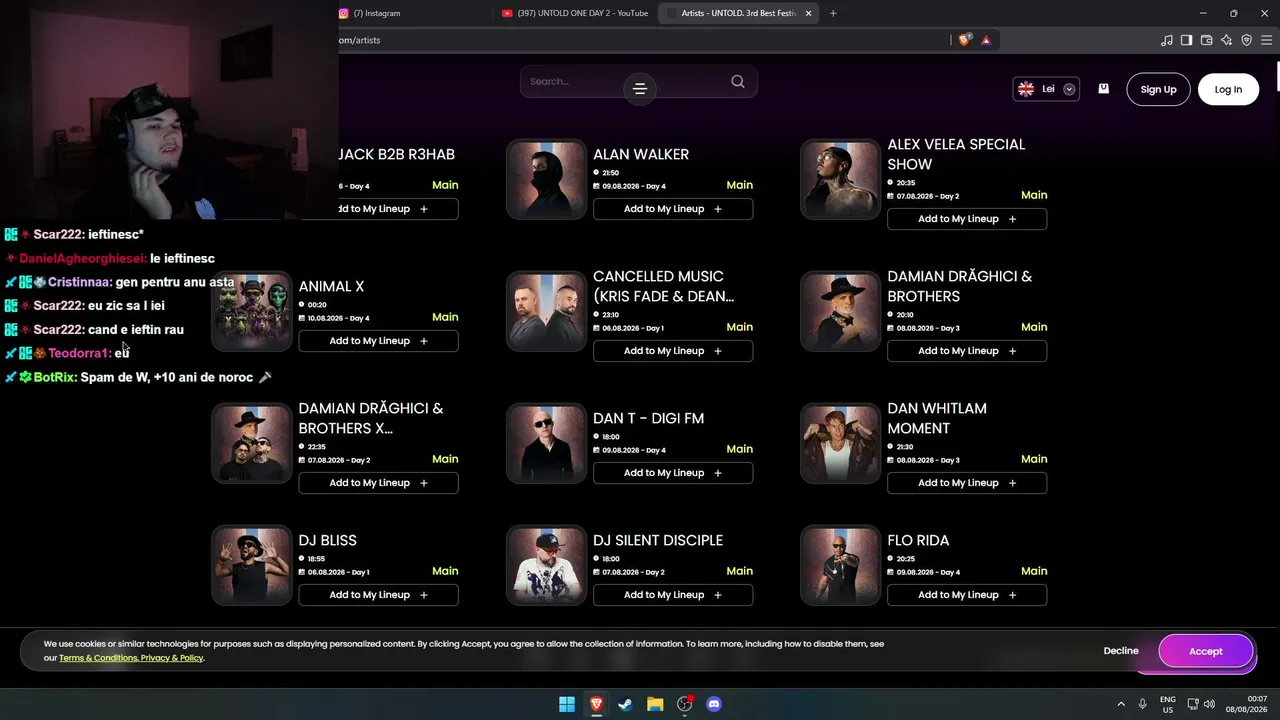Open the Leo AI sparkle icon
The height and width of the screenshot is (720, 1280).
[x=1227, y=40]
